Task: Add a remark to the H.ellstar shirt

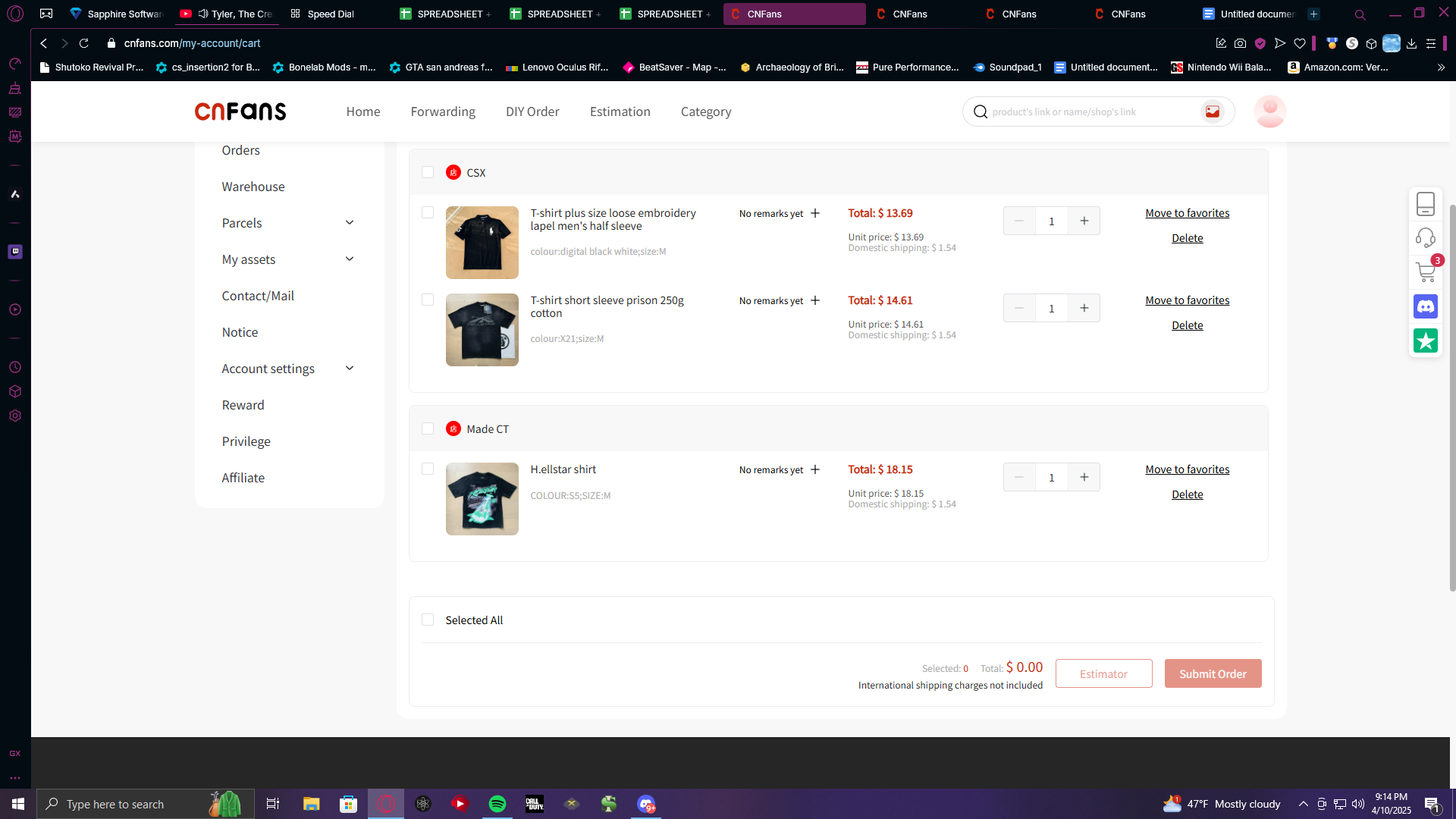Action: (x=815, y=470)
